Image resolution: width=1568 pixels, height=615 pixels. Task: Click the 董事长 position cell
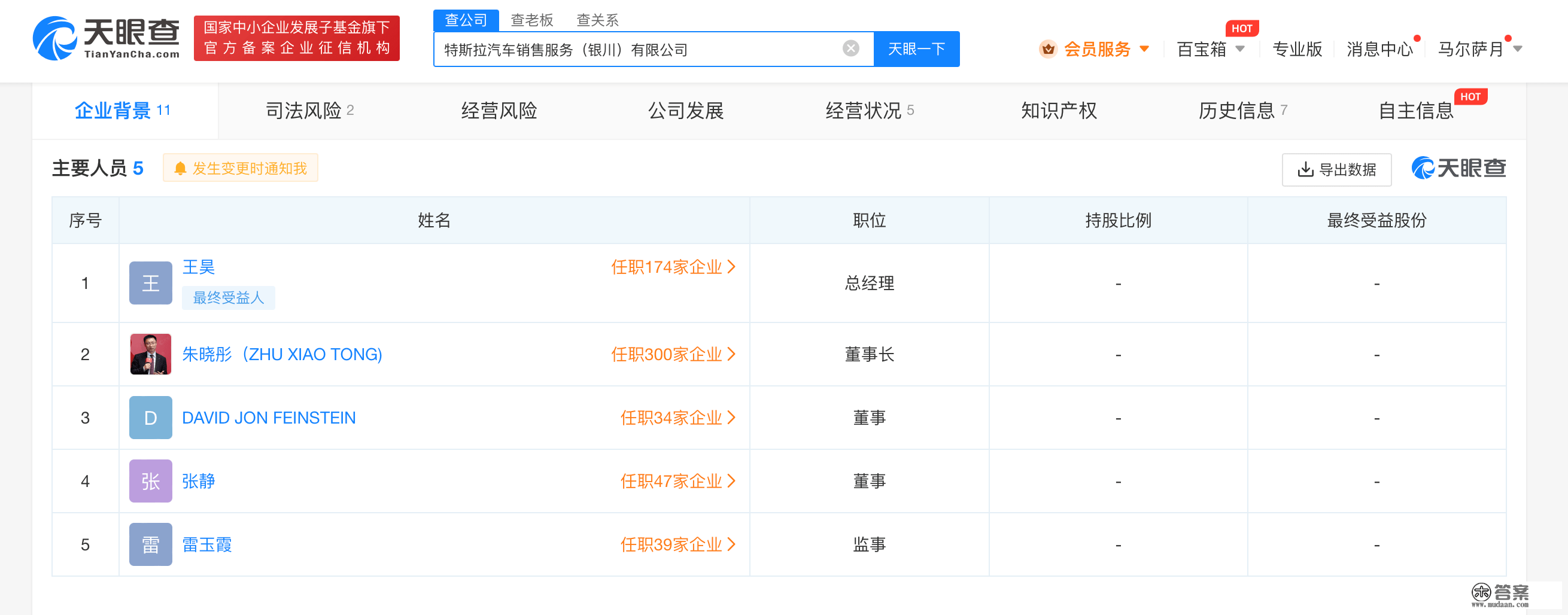tap(869, 355)
